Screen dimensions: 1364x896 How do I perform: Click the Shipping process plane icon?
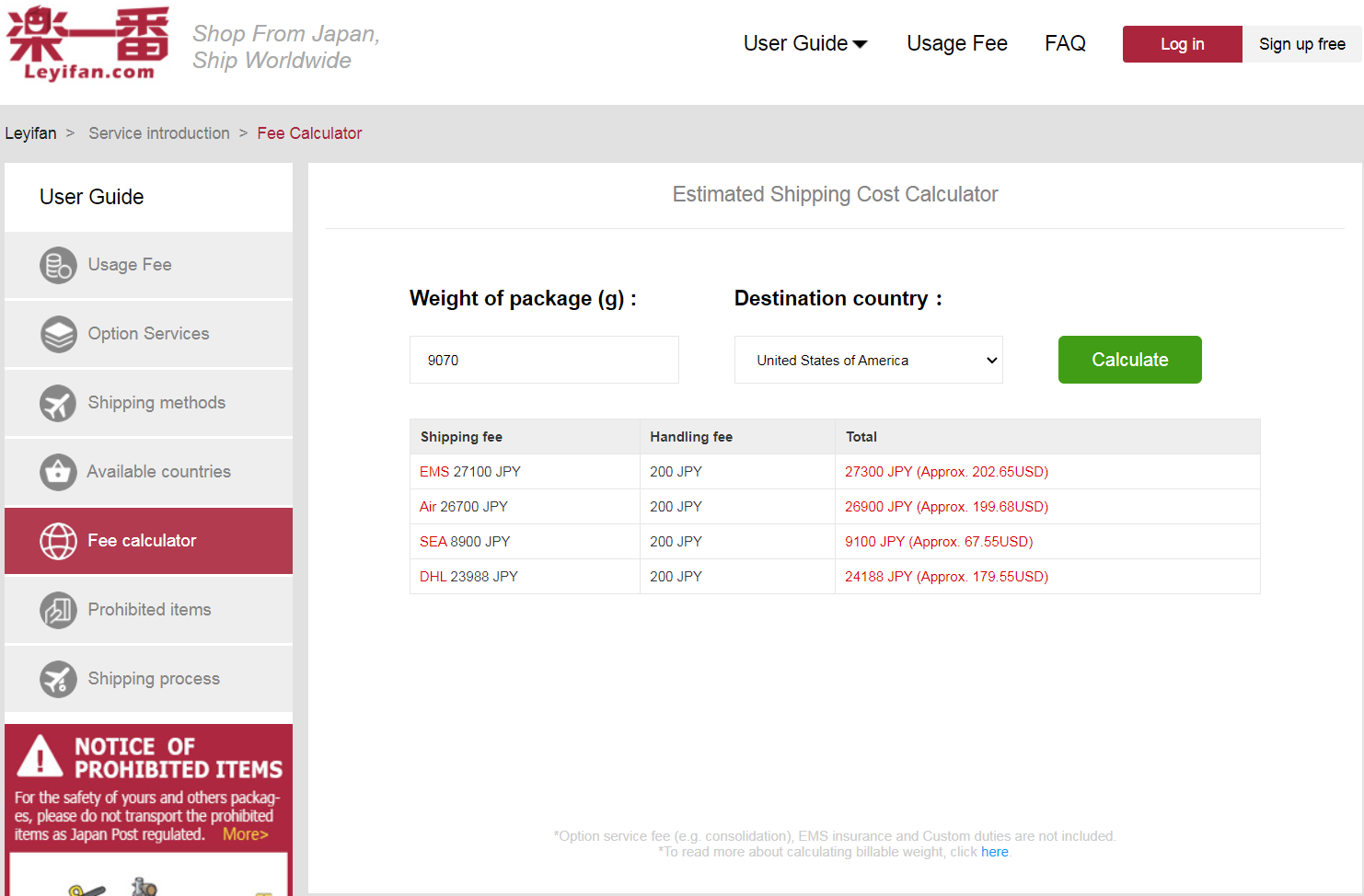click(x=58, y=679)
